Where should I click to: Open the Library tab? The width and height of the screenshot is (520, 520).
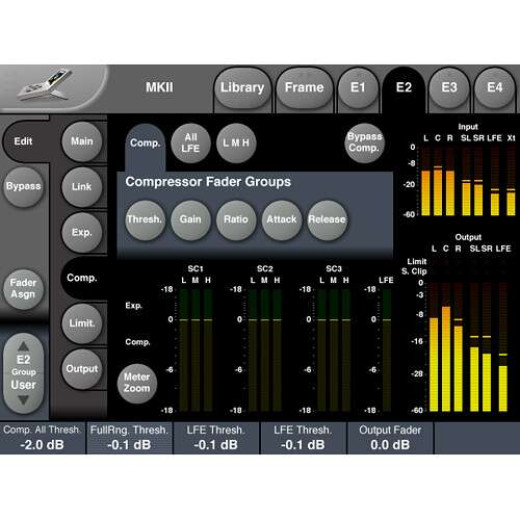(x=242, y=88)
